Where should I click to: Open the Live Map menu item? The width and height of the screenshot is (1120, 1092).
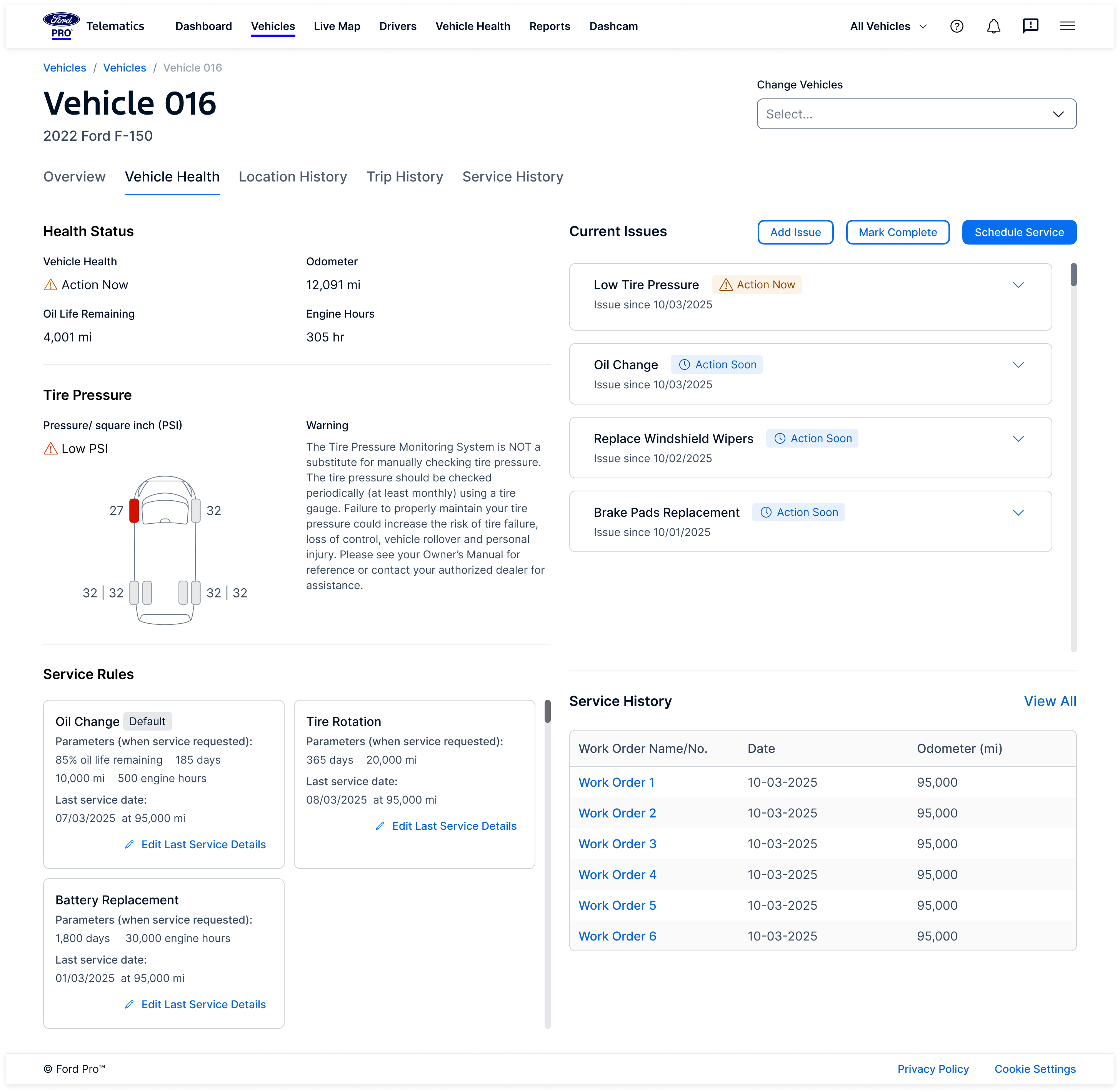pos(337,26)
